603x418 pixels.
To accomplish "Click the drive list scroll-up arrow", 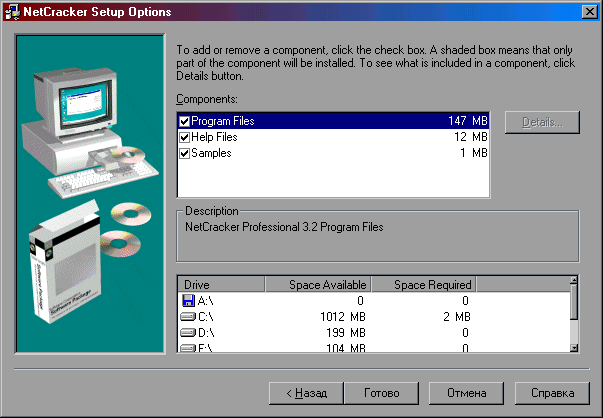I will click(x=574, y=280).
